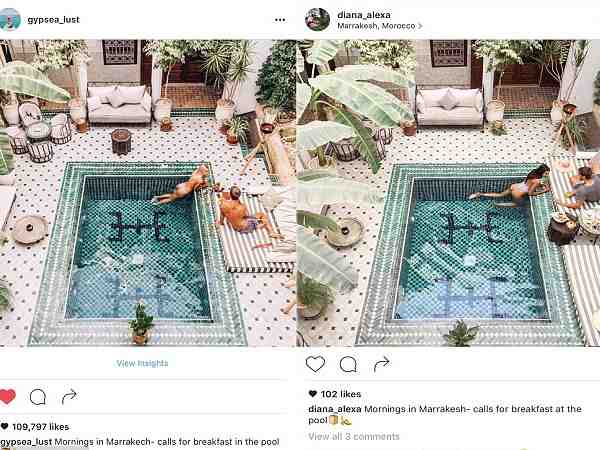This screenshot has height=450, width=600.
Task: Click the comment bubble icon on diana_alexa post
Action: tap(348, 364)
